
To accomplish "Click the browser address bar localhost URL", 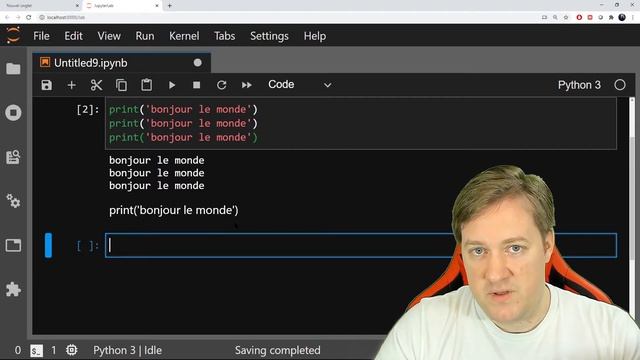I will 66,17.
